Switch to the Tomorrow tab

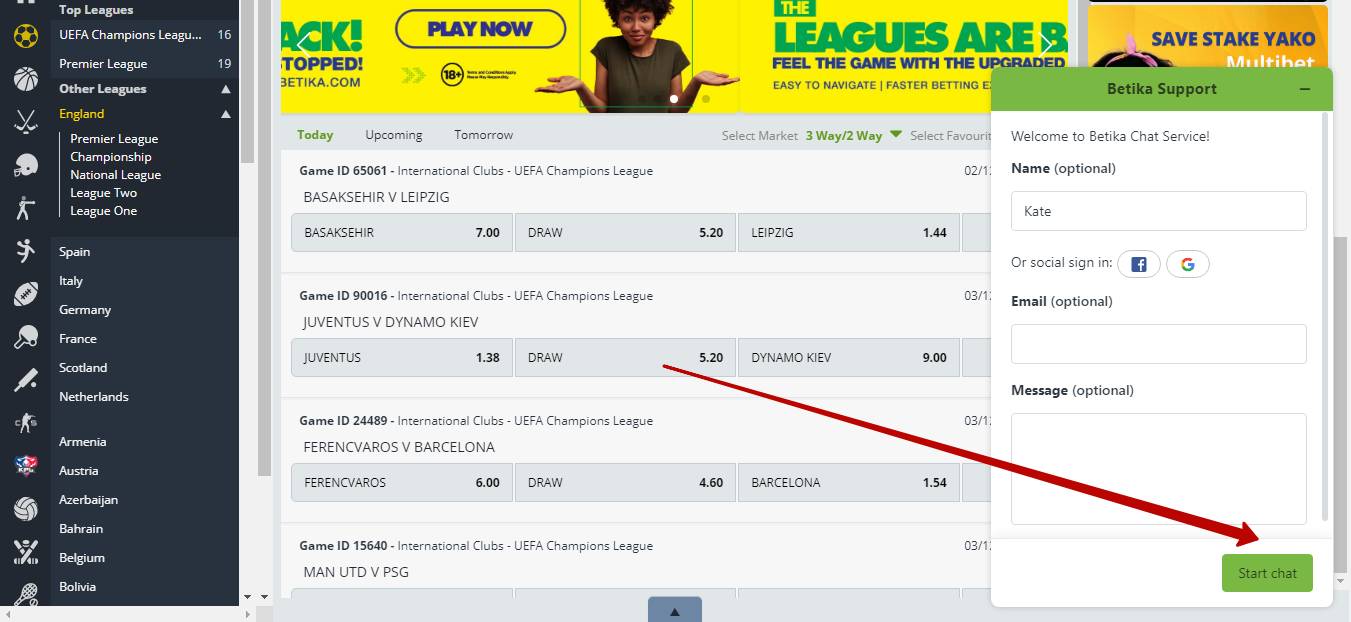coord(484,135)
